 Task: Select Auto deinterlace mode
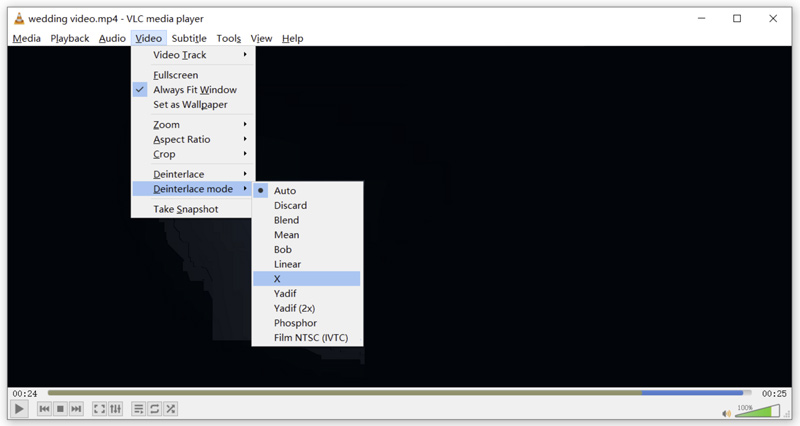coord(307,190)
